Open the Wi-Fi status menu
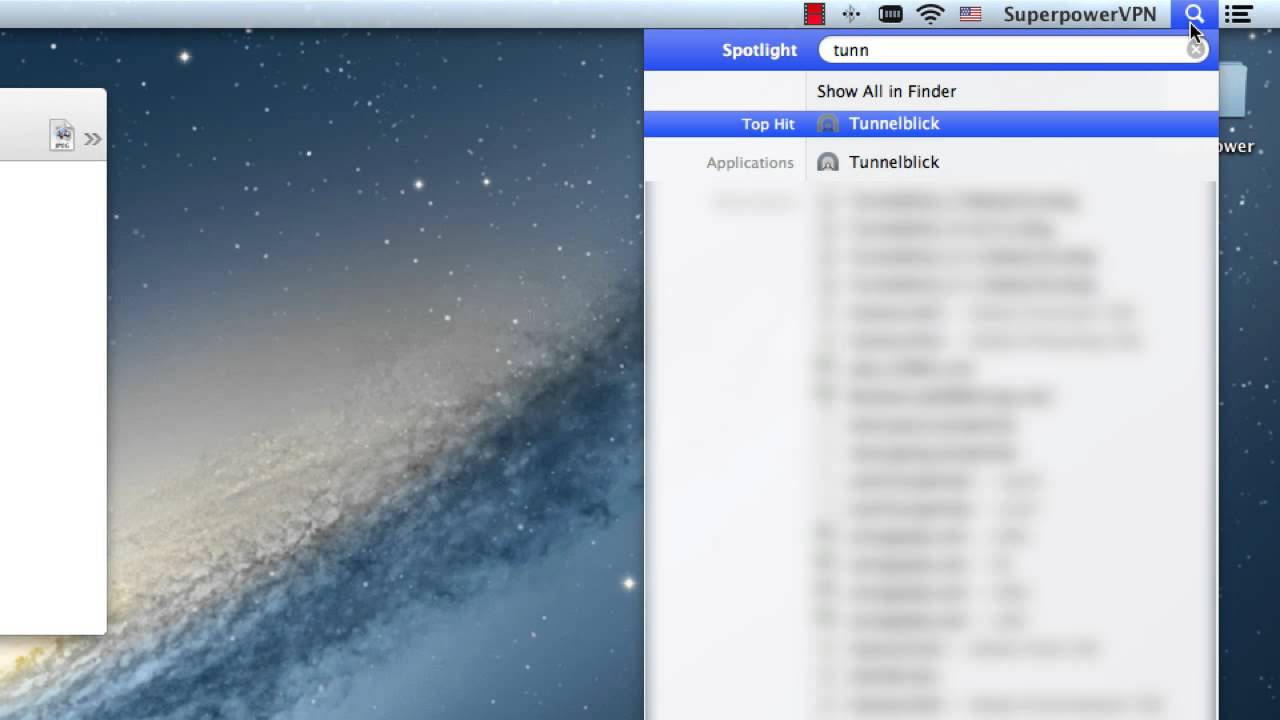The width and height of the screenshot is (1280, 720). (x=930, y=14)
